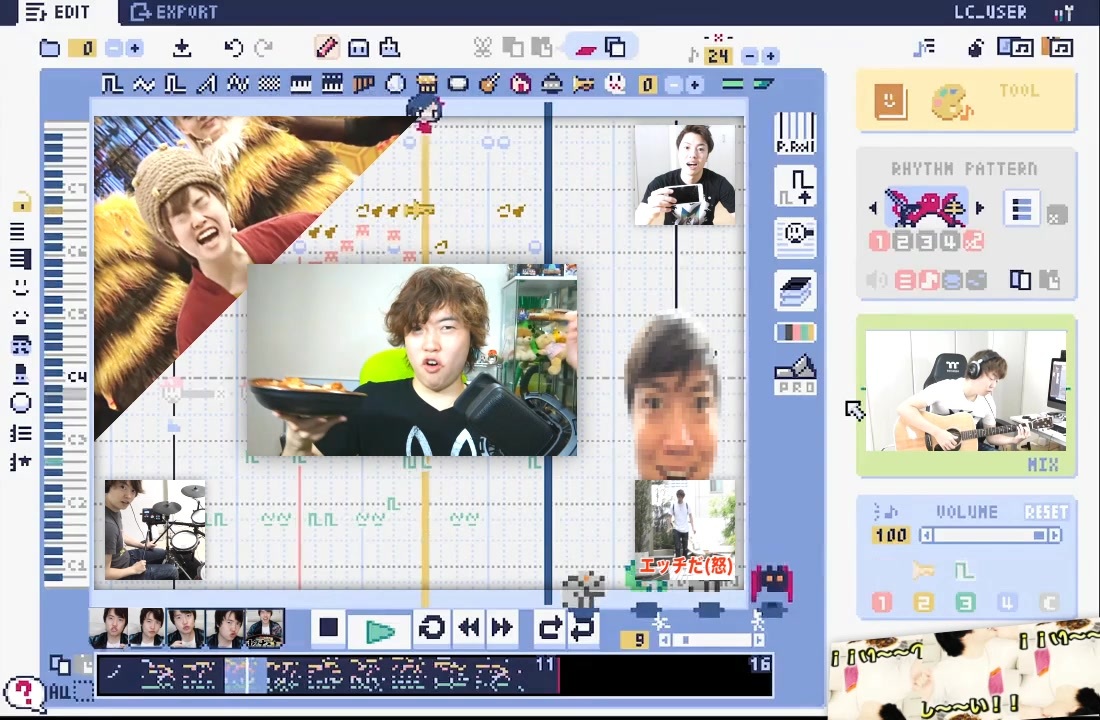Increase song slot number with plus
This screenshot has height=720, width=1100.
(134, 48)
